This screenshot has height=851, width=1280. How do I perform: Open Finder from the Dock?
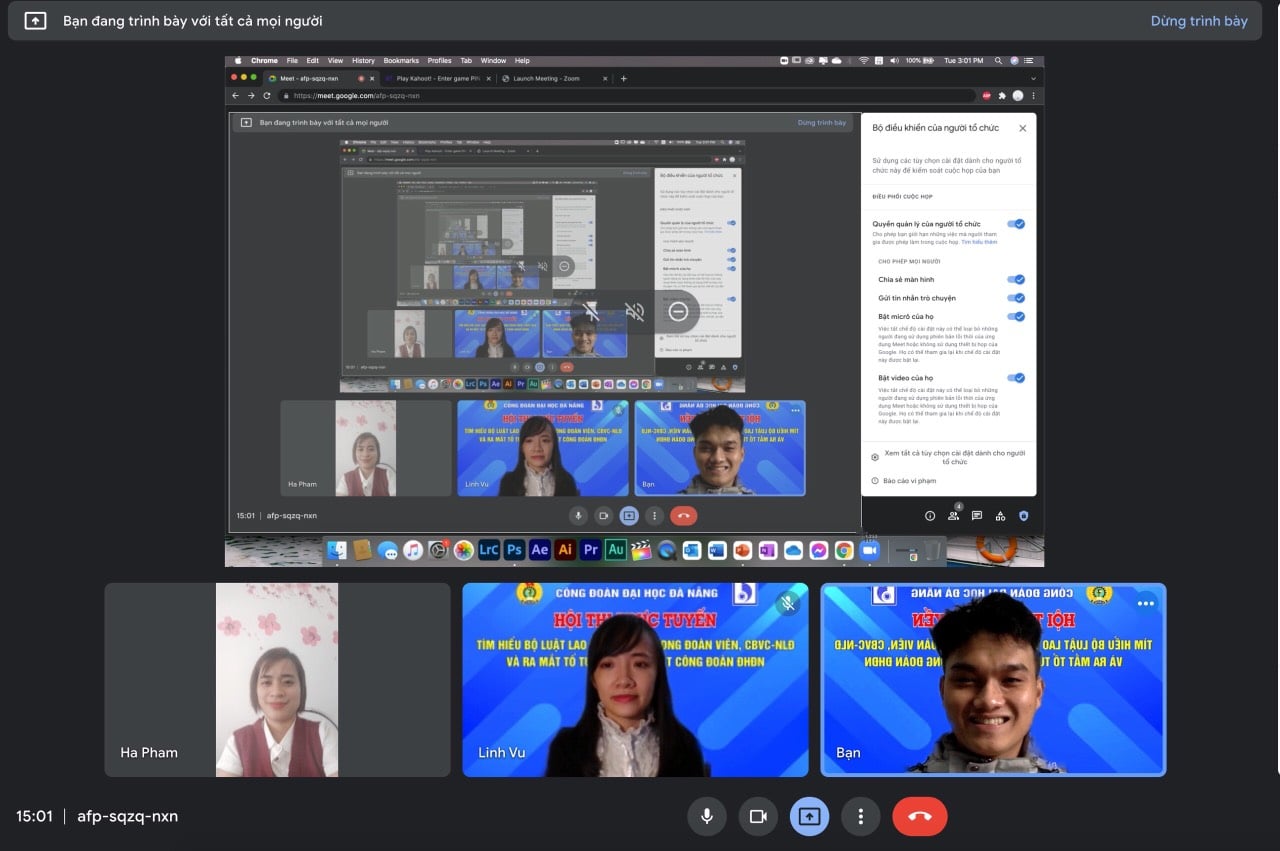337,550
